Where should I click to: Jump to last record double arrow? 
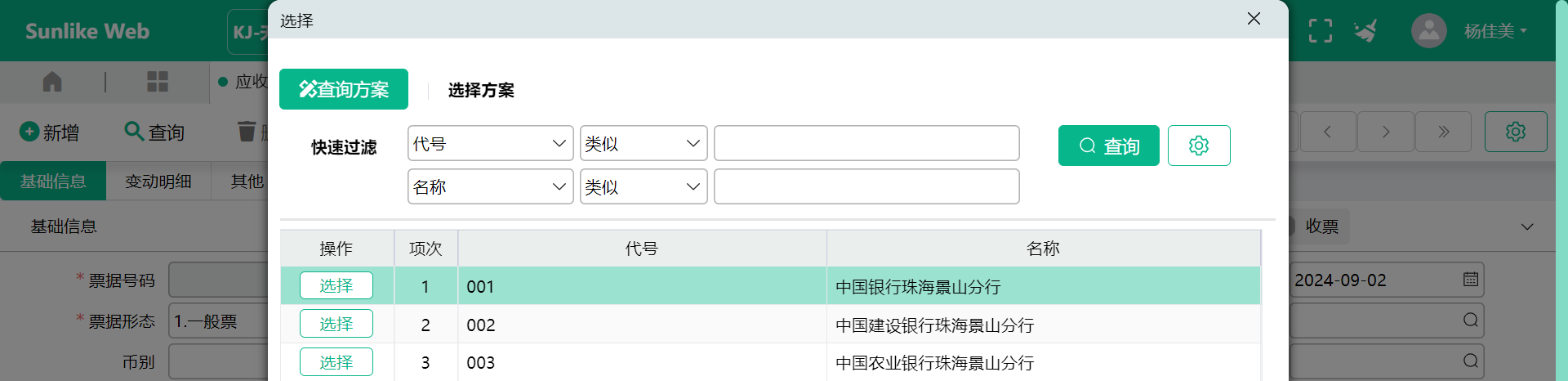[x=1444, y=132]
